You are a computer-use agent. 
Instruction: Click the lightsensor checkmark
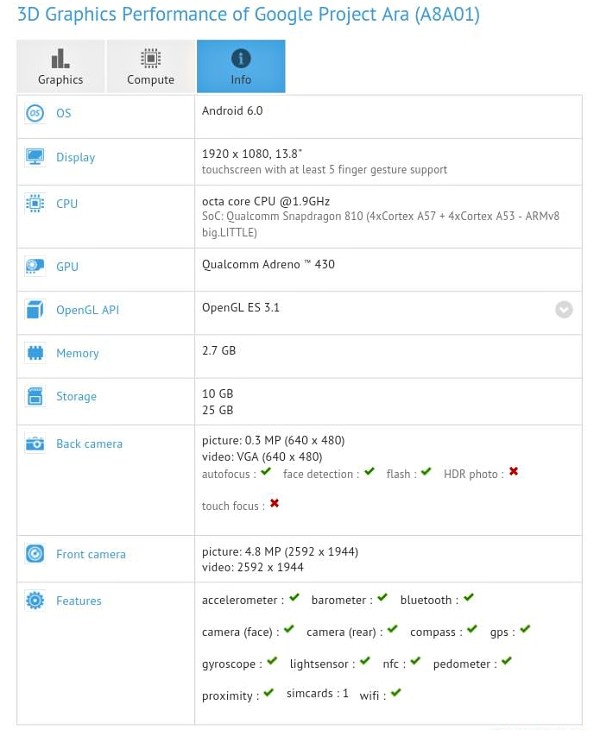(365, 661)
